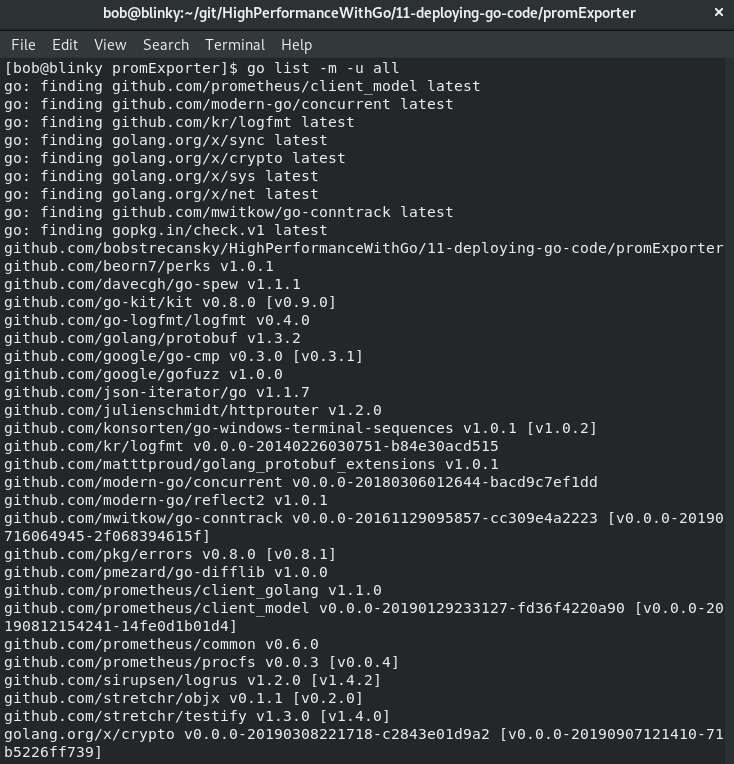This screenshot has width=734, height=764.
Task: Click the github.com/prometheus/procfs v0.0.3 line
Action: (x=201, y=662)
